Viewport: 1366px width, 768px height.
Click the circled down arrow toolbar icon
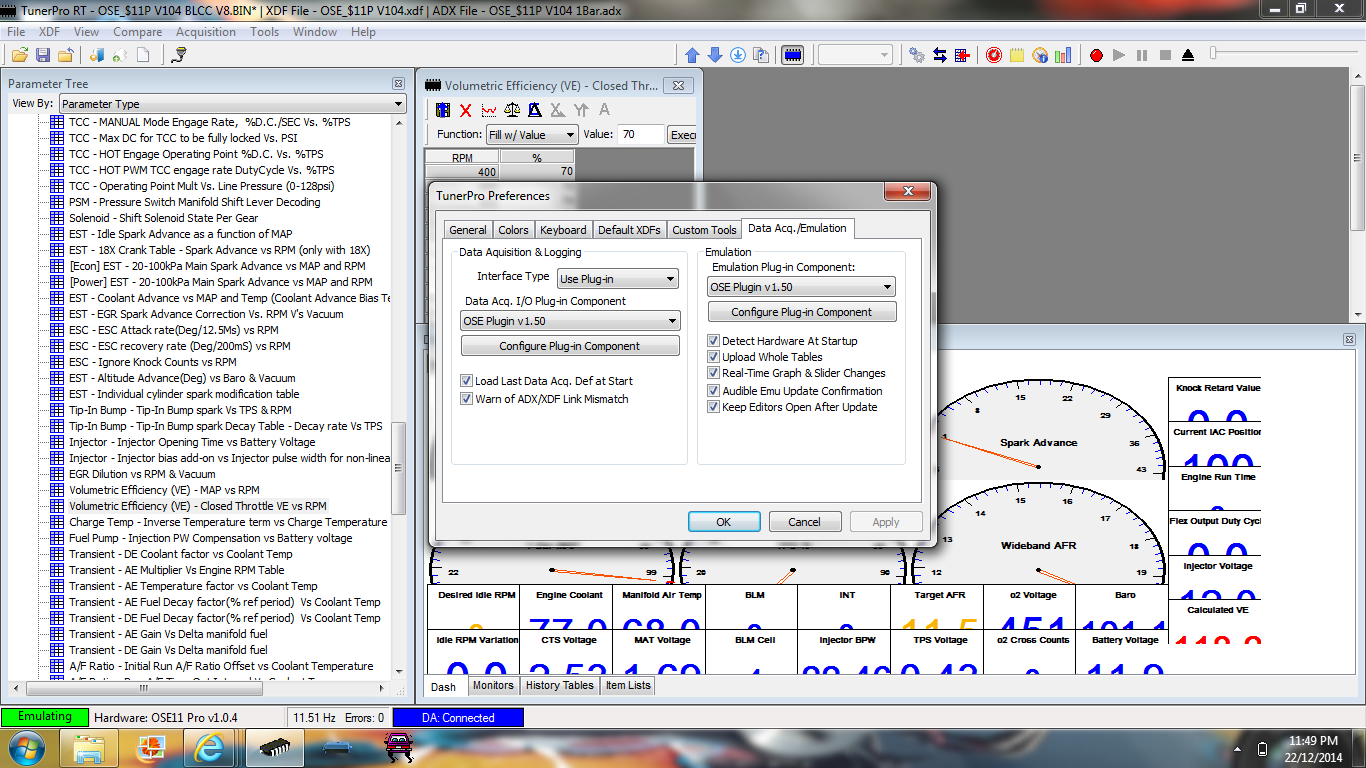point(738,55)
